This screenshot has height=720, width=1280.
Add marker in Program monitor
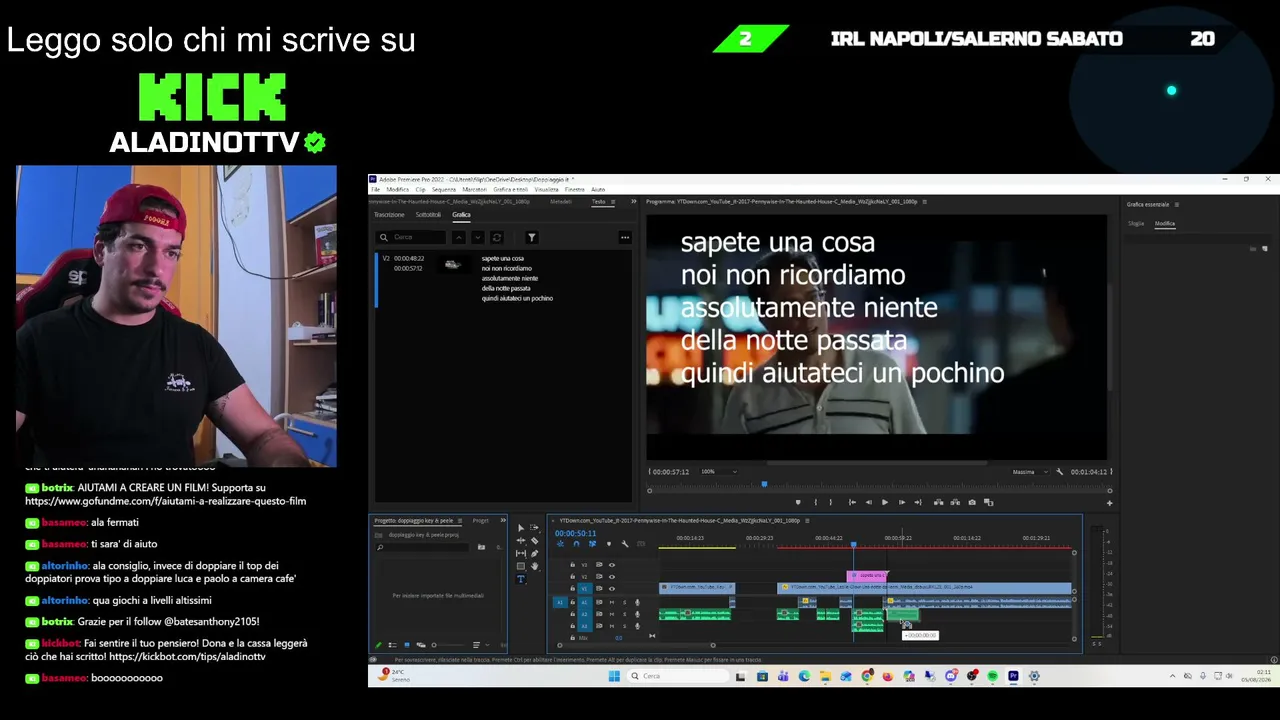tap(798, 502)
